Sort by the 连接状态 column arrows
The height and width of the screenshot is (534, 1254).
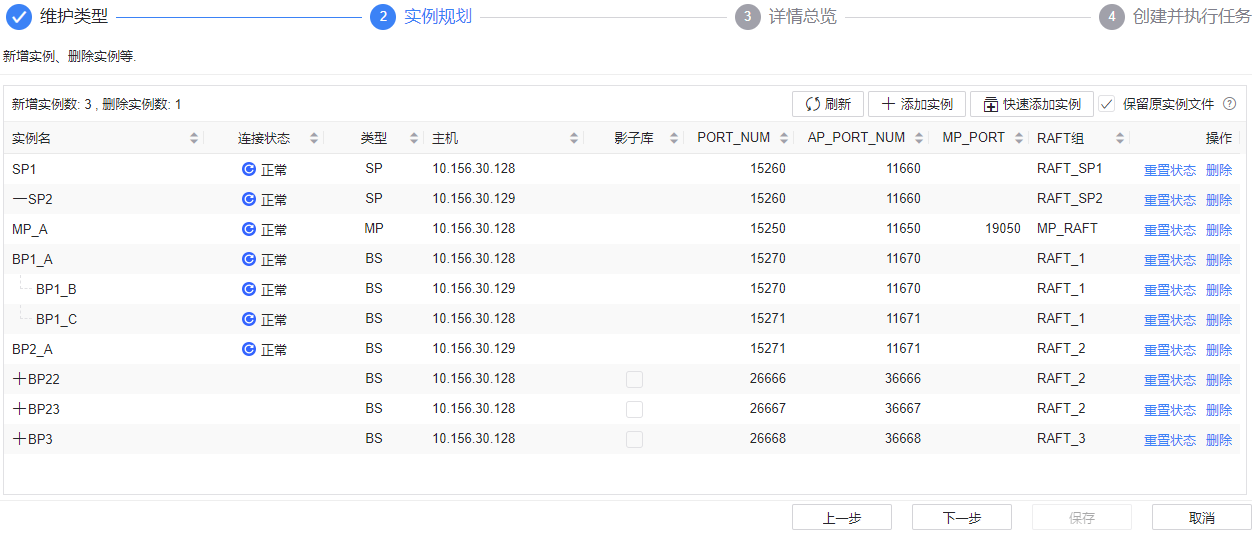click(x=314, y=138)
